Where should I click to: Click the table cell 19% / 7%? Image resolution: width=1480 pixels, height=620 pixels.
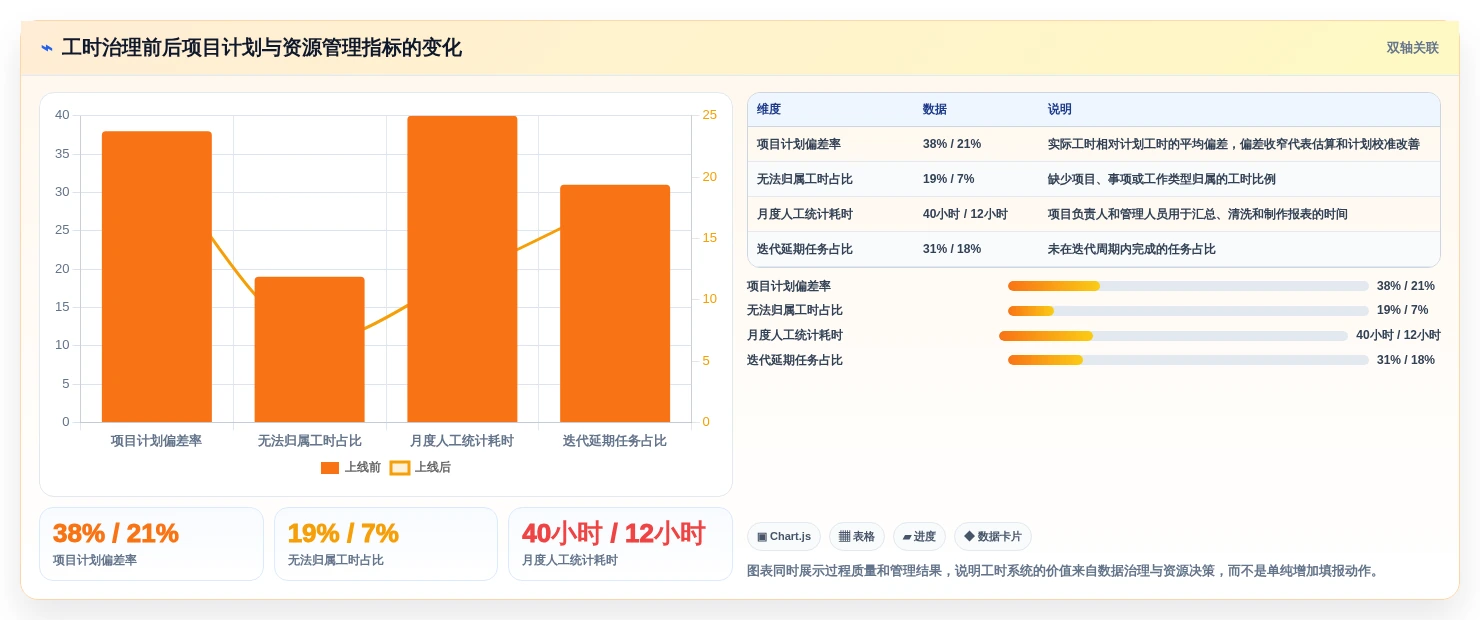point(949,179)
